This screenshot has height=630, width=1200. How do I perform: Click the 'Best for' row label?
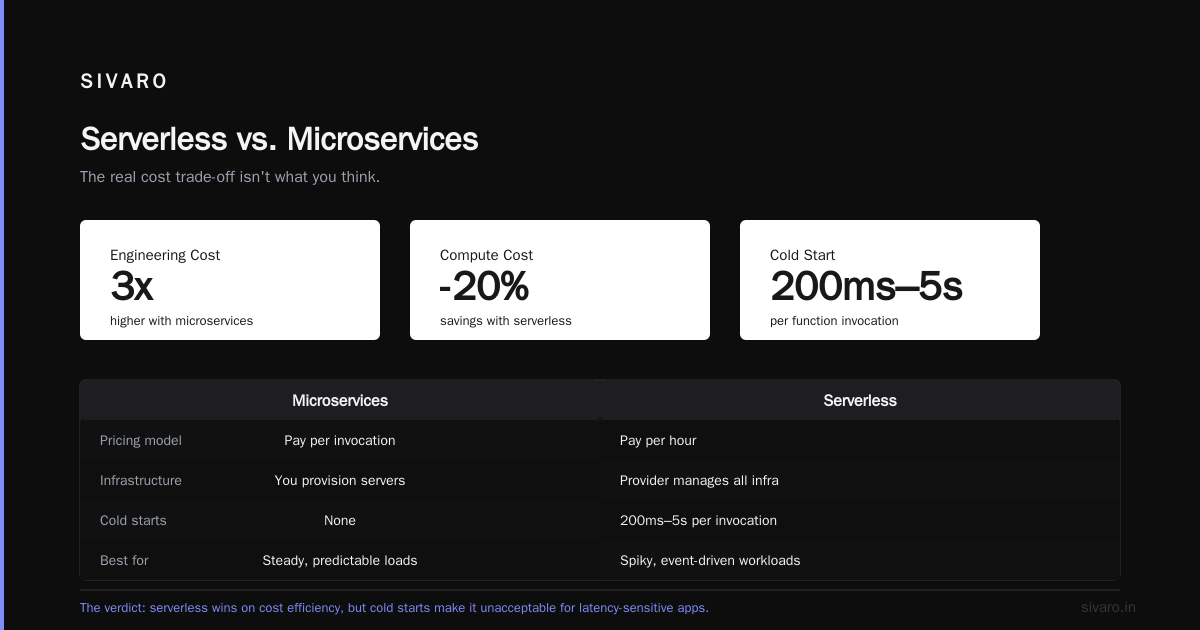pos(124,560)
